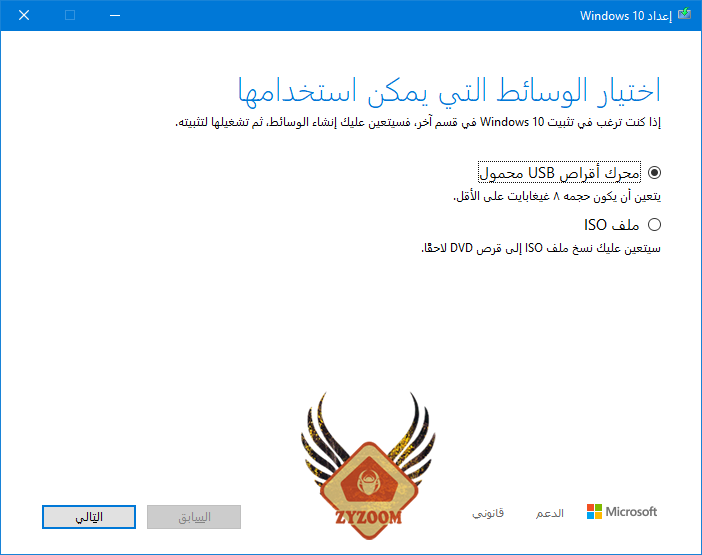Click the disabled maximize button
The height and width of the screenshot is (555, 702).
[x=70, y=15]
